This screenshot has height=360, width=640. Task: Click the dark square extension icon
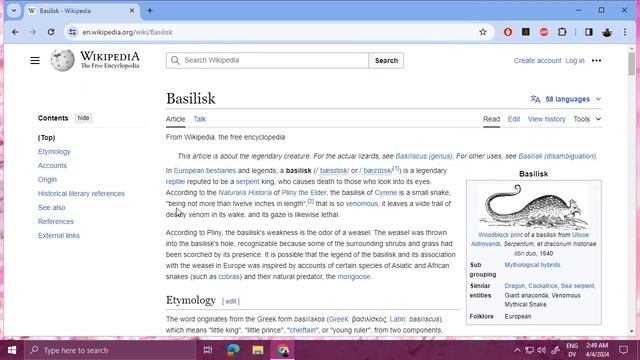click(x=526, y=31)
